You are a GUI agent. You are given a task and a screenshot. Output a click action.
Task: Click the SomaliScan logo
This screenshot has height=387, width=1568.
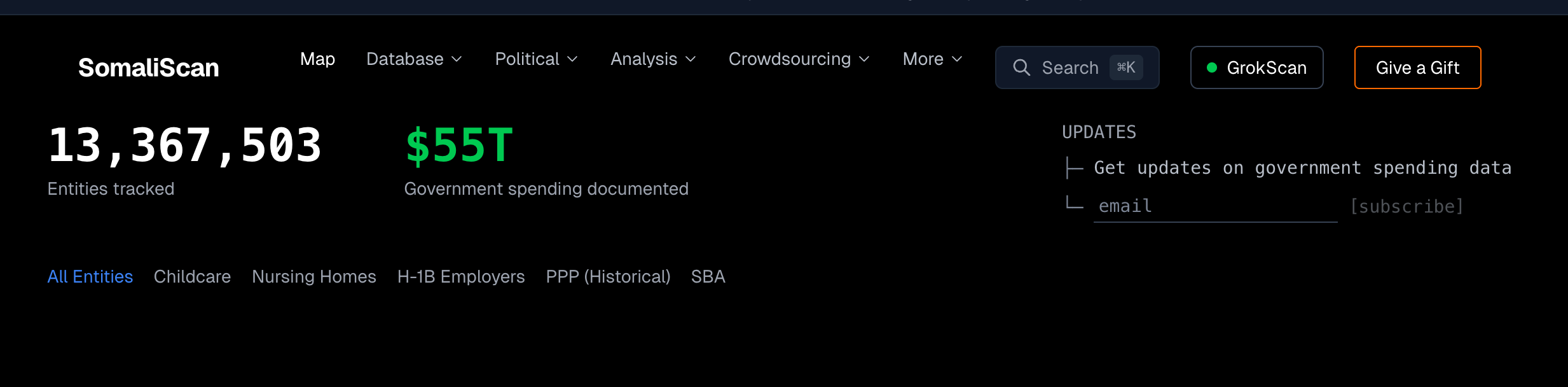(148, 67)
